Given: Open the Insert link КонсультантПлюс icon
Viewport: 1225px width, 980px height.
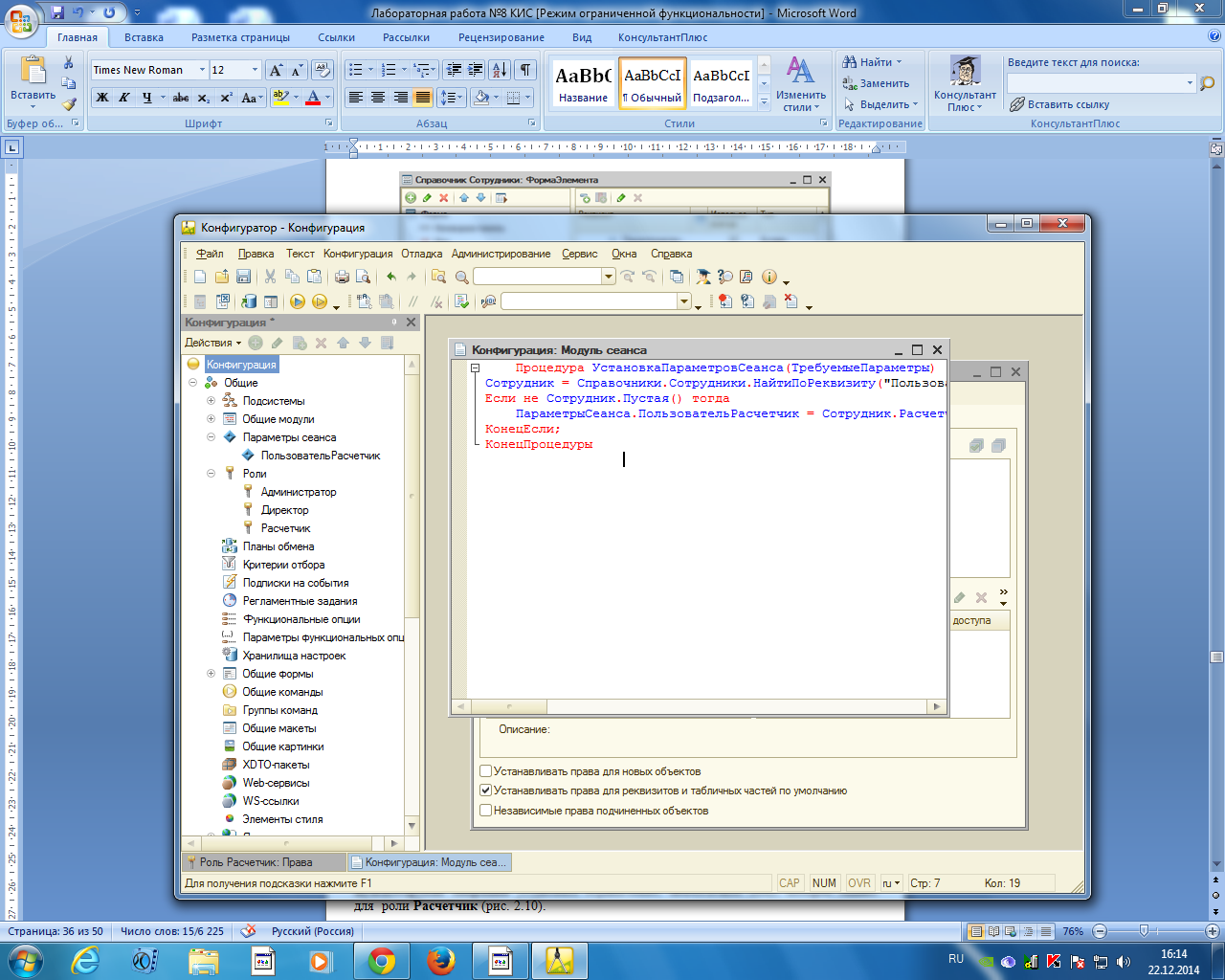Looking at the screenshot, I should click(1059, 104).
